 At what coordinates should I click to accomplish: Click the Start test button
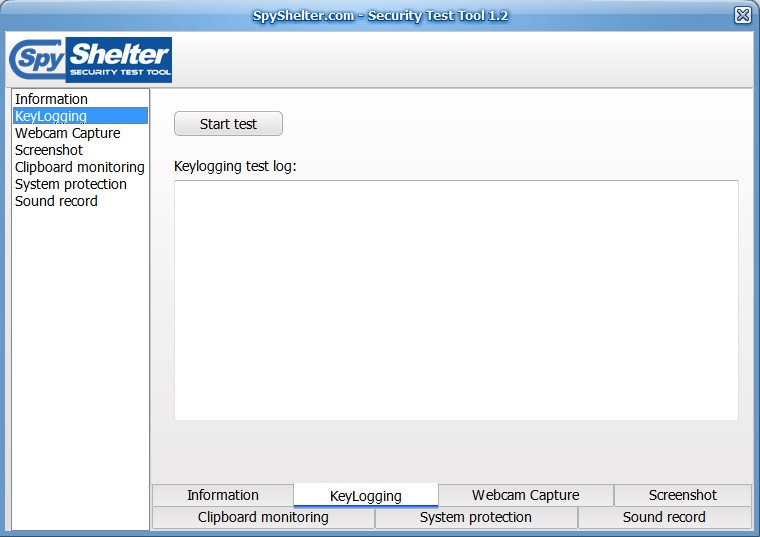(228, 124)
